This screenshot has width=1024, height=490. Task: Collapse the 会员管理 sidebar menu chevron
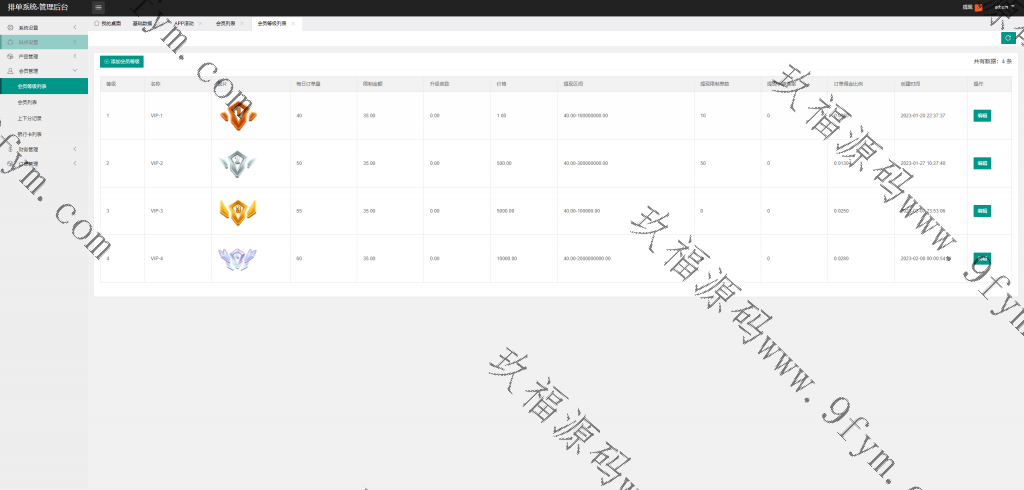[x=76, y=71]
